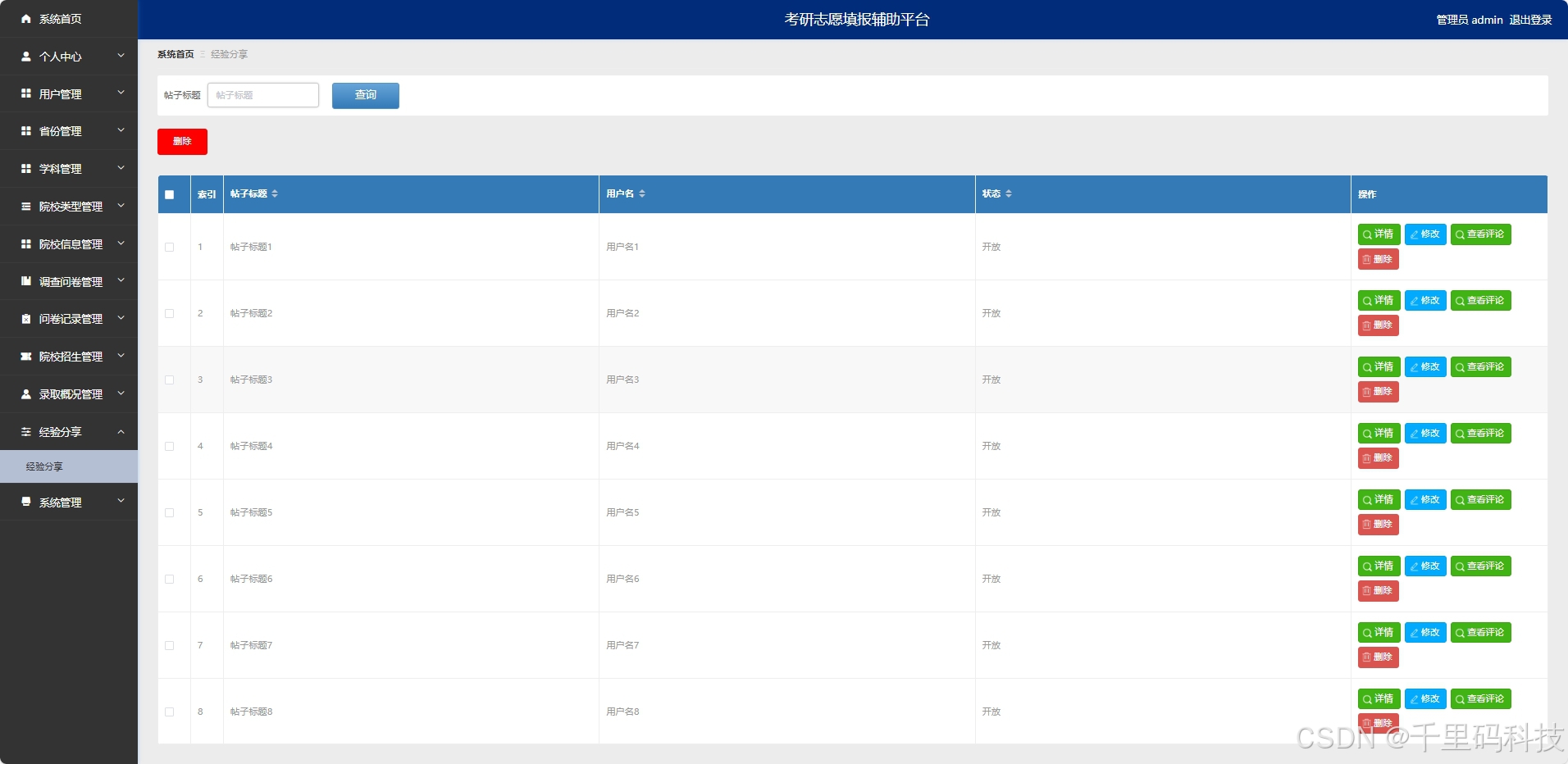Expand the 系统管理 menu chevron

pos(121,501)
